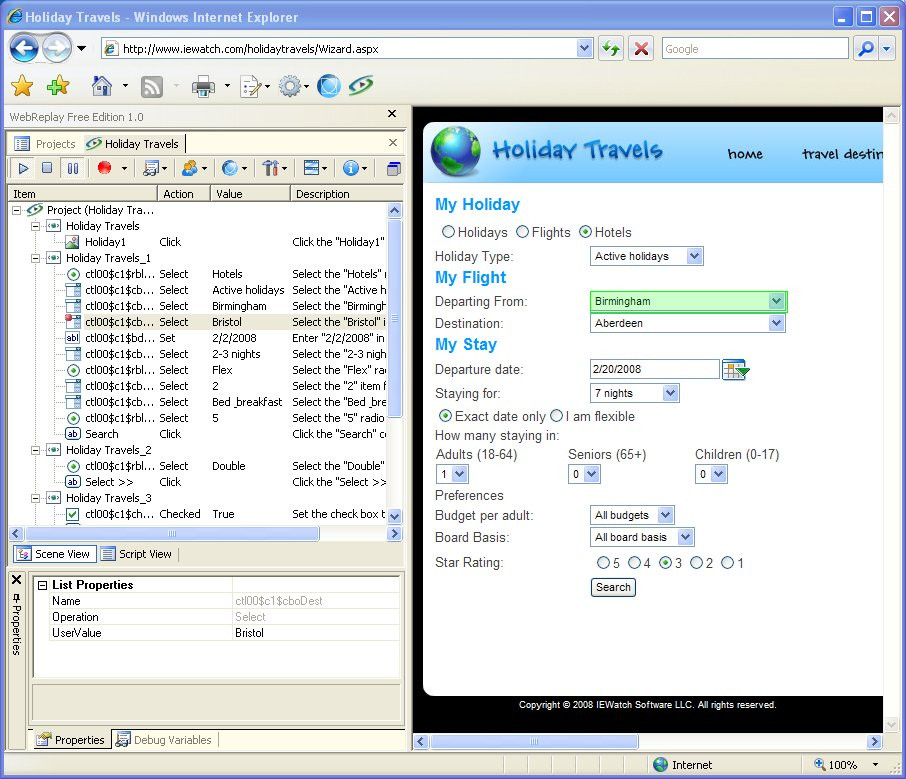
Task: Click the Stop replay icon
Action: click(47, 168)
